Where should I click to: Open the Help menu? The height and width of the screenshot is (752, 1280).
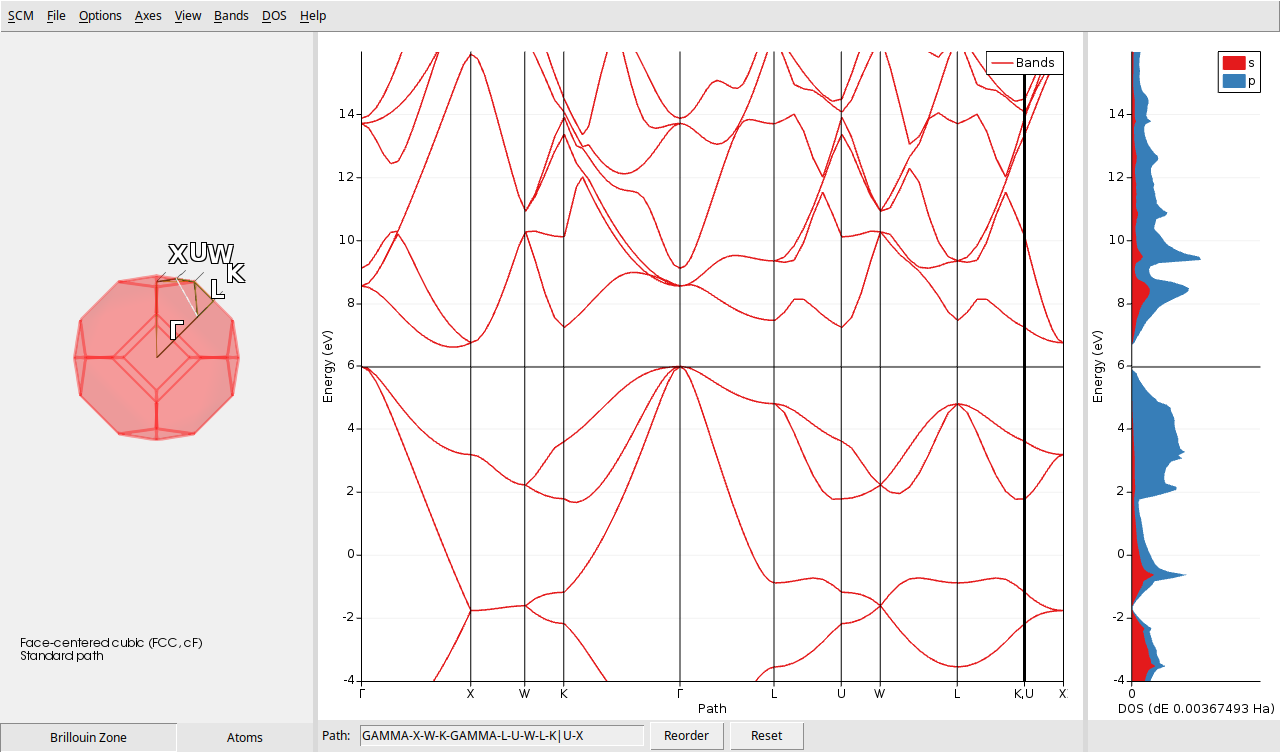tap(312, 15)
